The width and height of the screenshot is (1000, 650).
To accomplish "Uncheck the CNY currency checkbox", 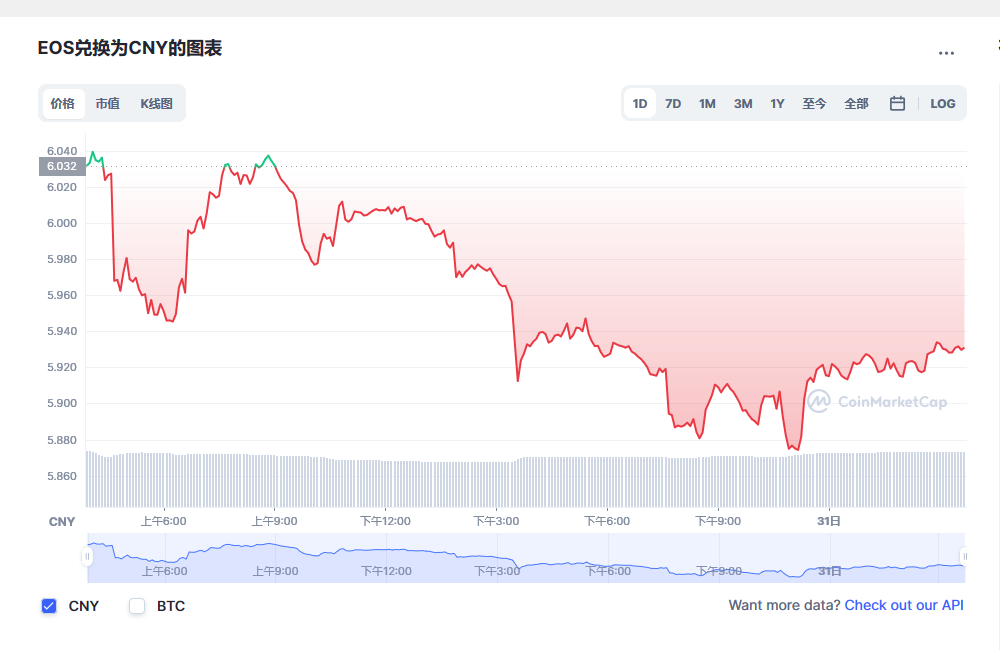I will 49,606.
